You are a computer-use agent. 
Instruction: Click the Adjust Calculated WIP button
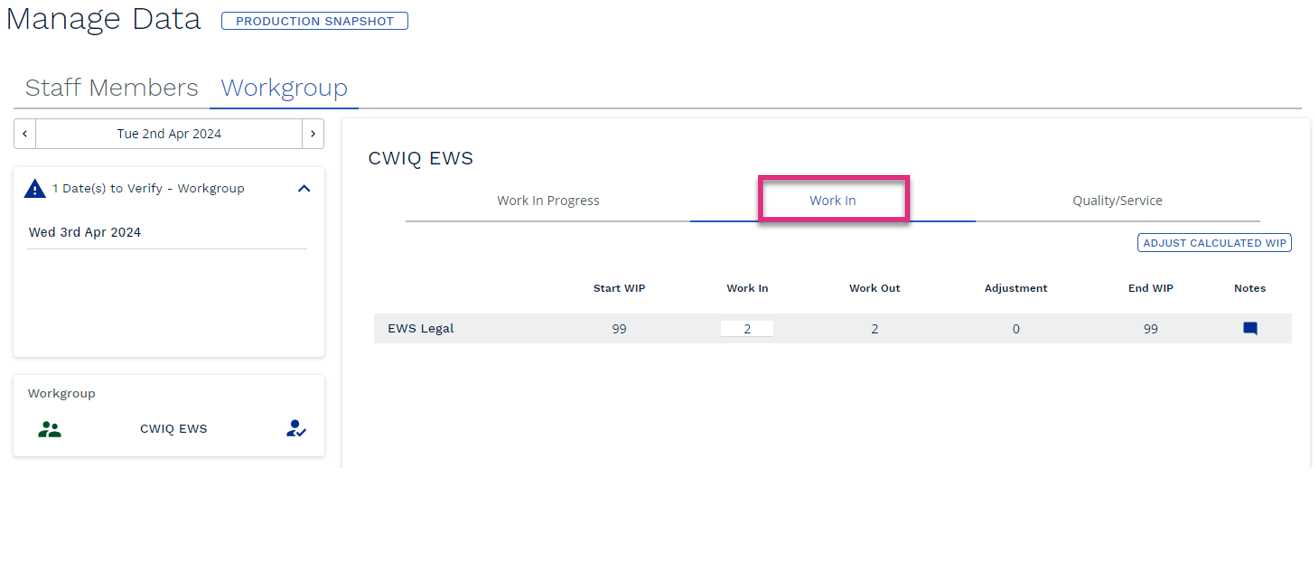pyautogui.click(x=1215, y=243)
